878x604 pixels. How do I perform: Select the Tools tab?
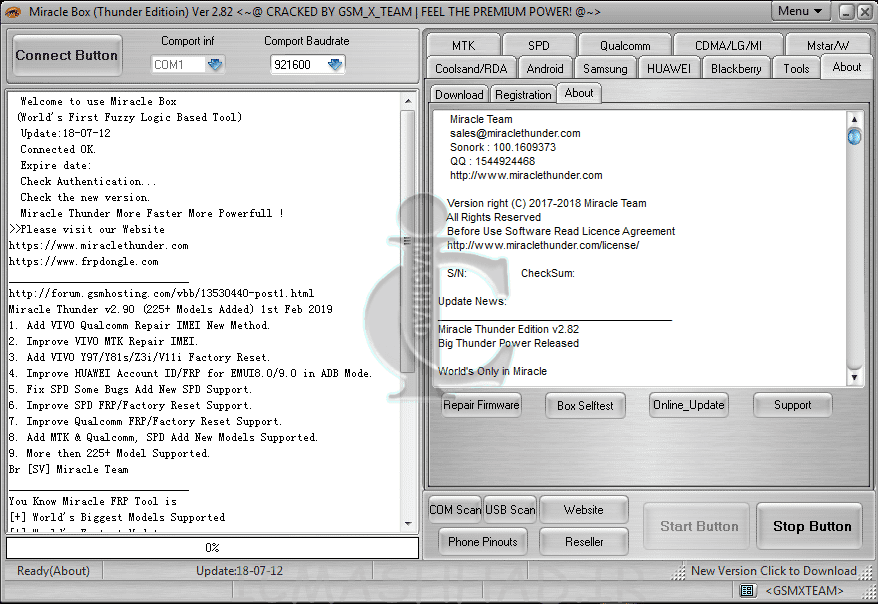click(x=796, y=68)
